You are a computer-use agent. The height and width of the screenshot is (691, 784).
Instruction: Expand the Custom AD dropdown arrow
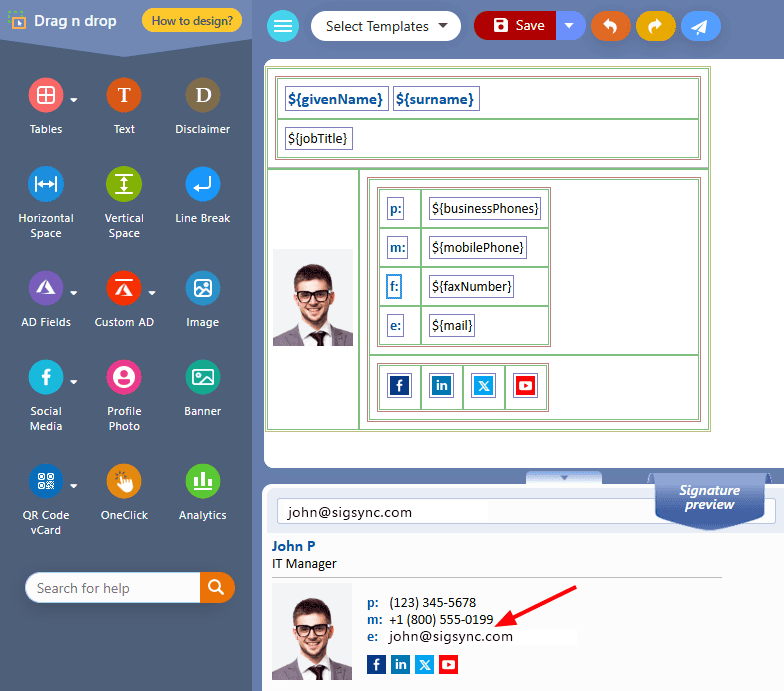(x=152, y=293)
